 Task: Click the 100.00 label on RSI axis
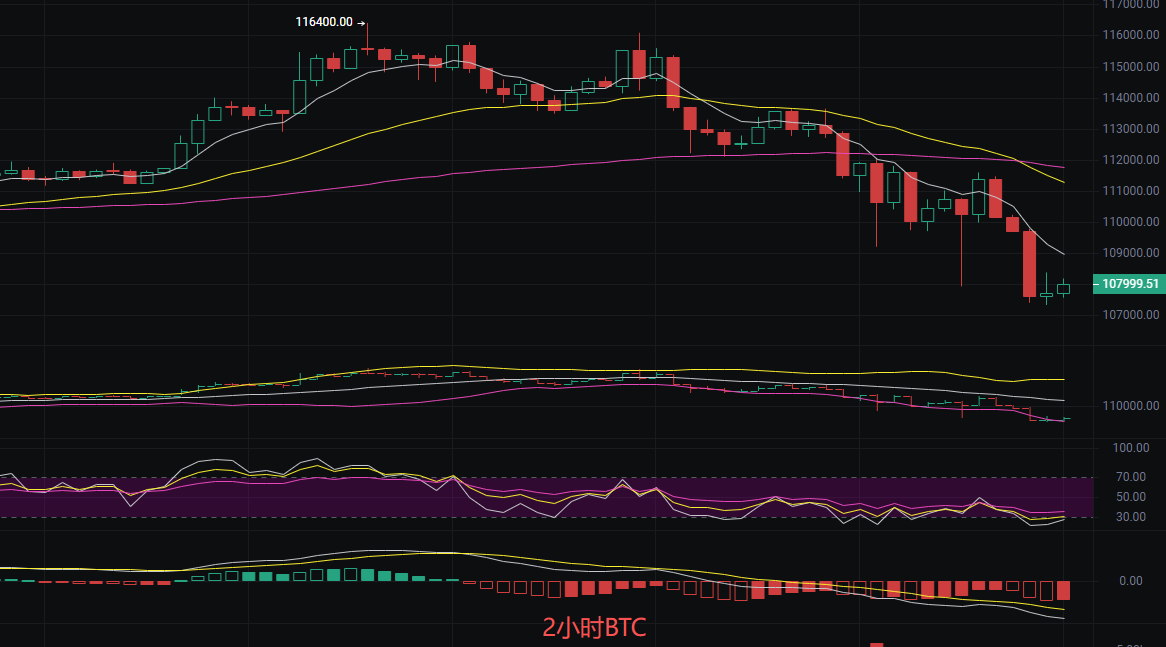tap(1131, 448)
